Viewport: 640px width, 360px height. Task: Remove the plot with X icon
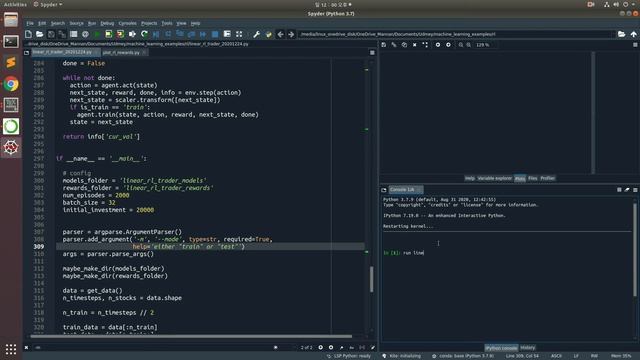pyautogui.click(x=415, y=45)
